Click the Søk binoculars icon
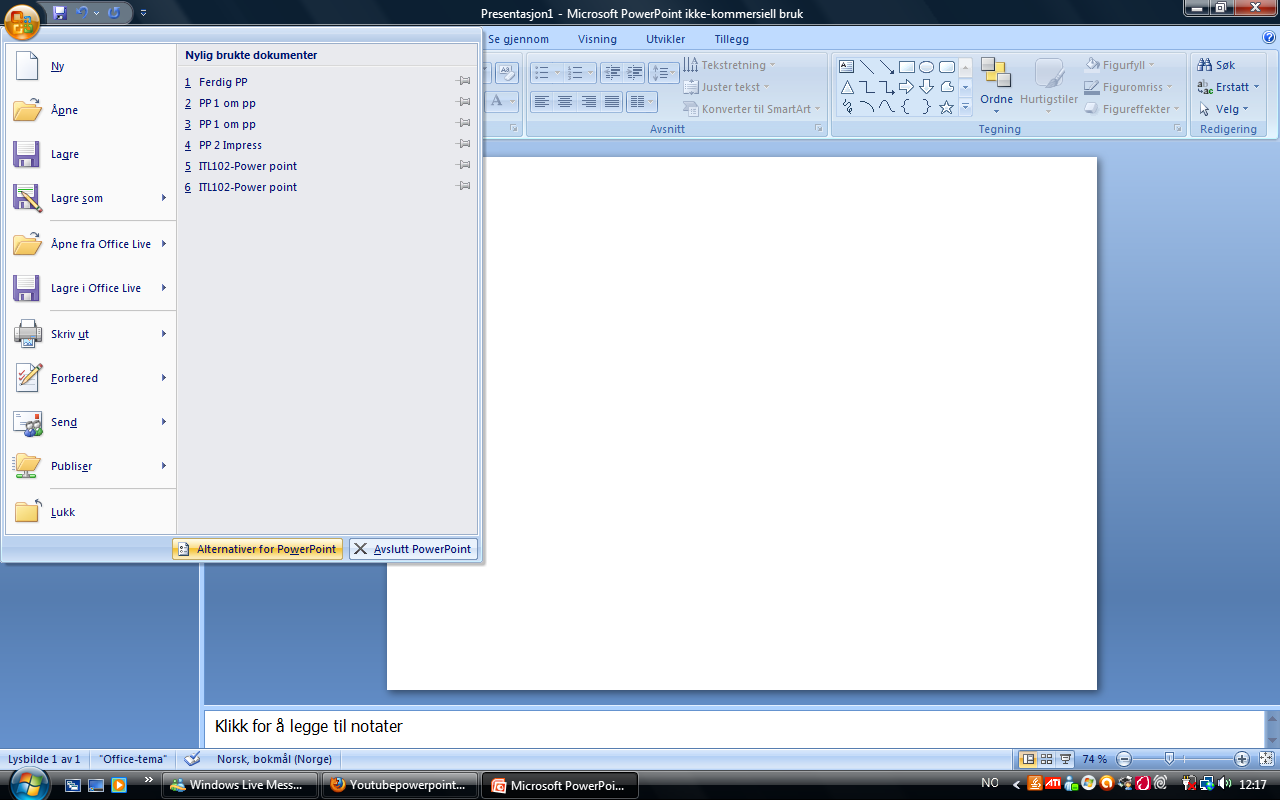 pyautogui.click(x=1206, y=65)
